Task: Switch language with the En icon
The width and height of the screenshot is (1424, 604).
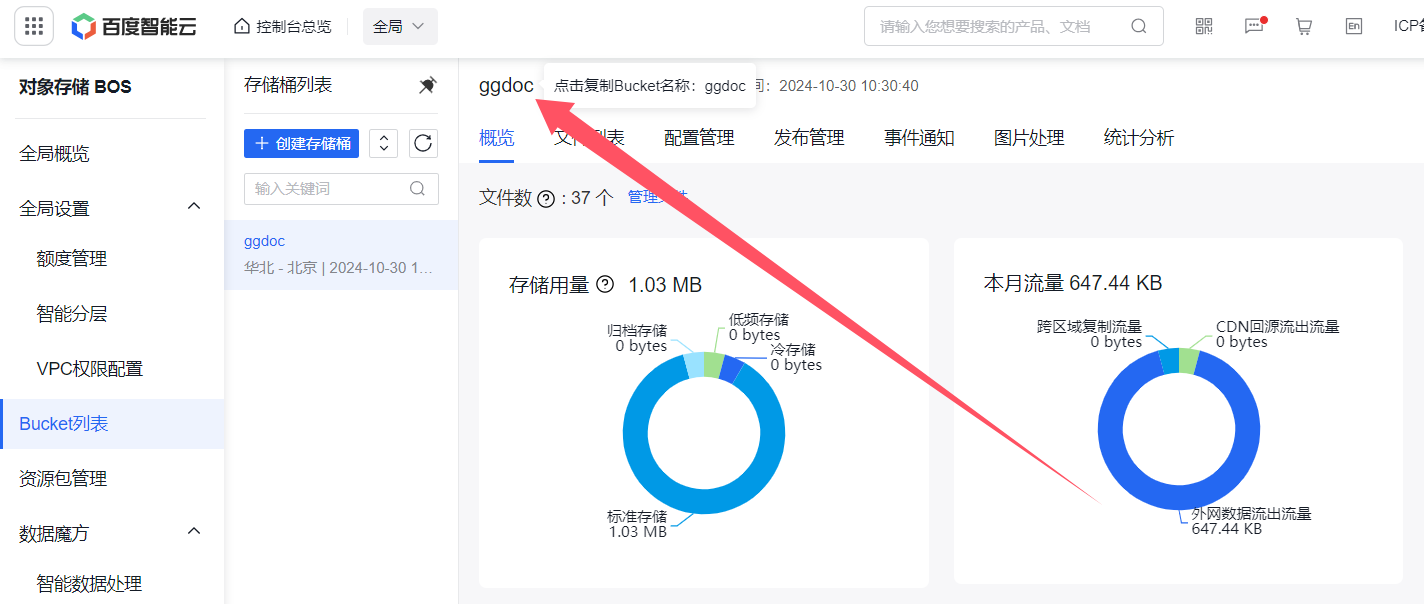Action: click(1354, 27)
